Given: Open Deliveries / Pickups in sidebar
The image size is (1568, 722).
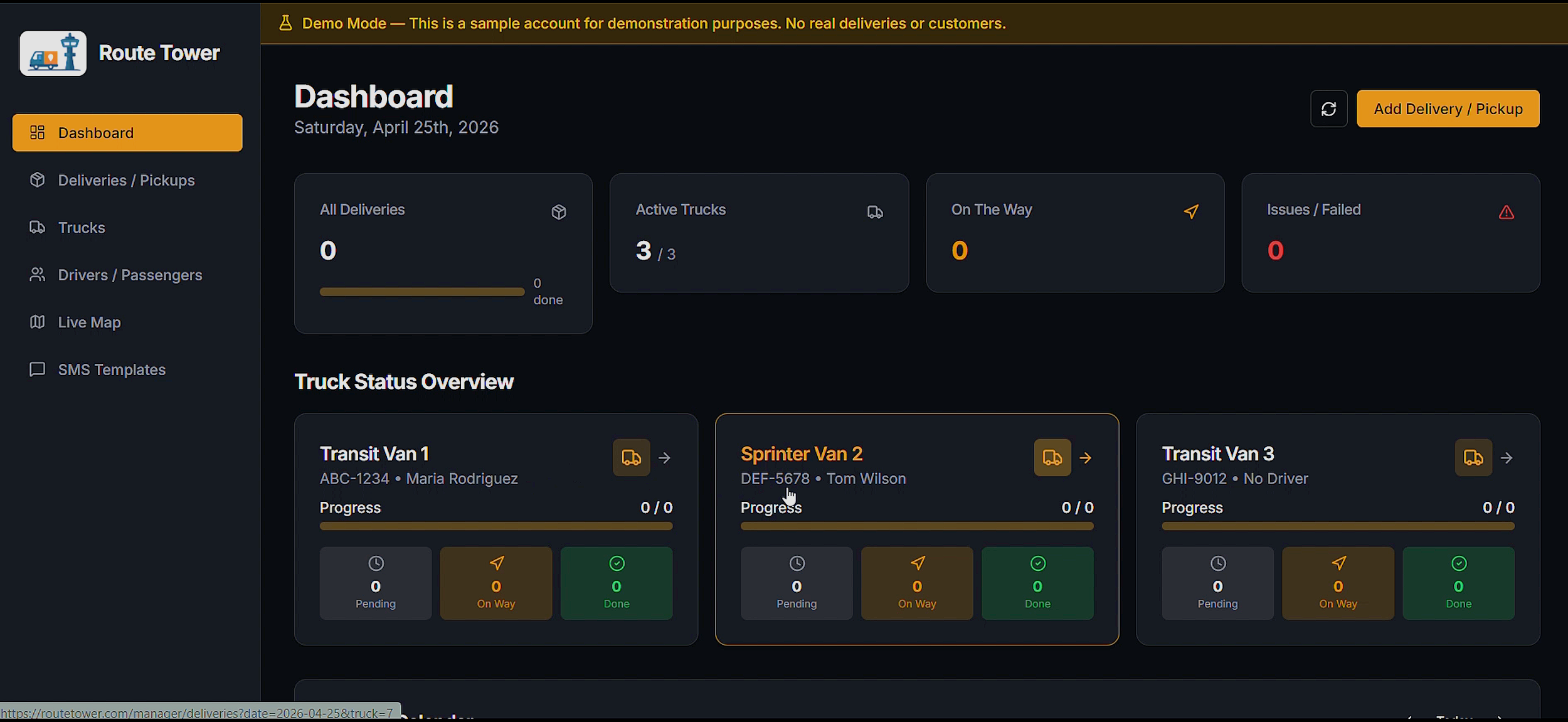Looking at the screenshot, I should [126, 180].
